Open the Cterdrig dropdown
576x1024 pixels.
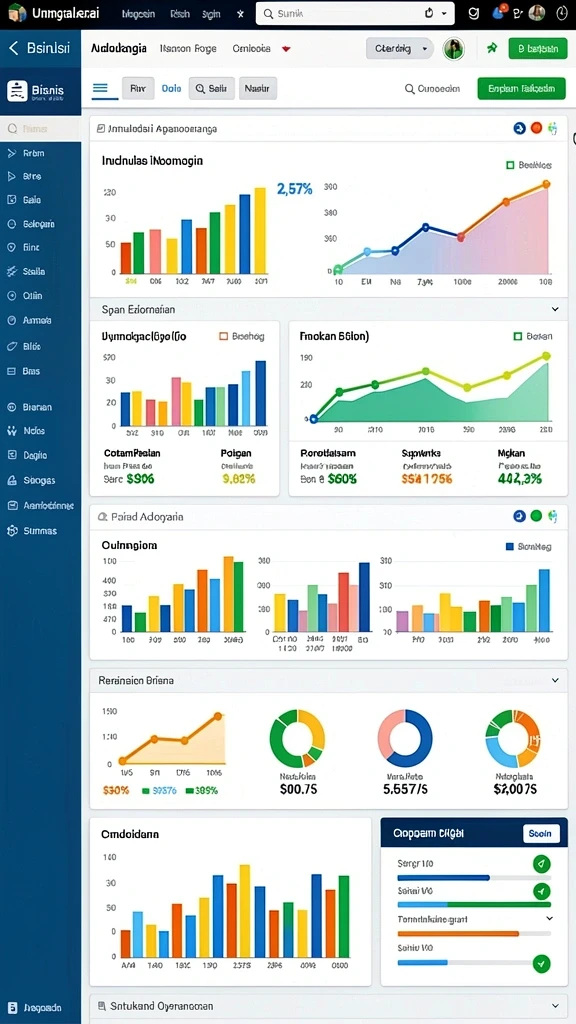[400, 48]
